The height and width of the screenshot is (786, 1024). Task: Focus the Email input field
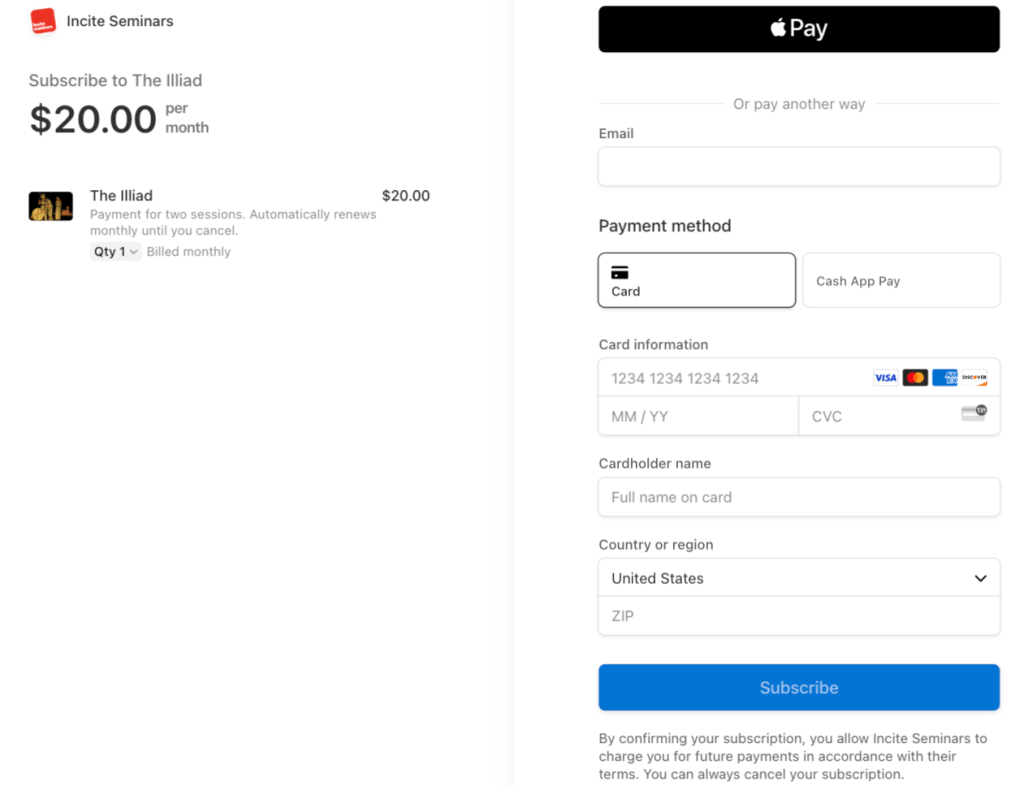tap(799, 167)
